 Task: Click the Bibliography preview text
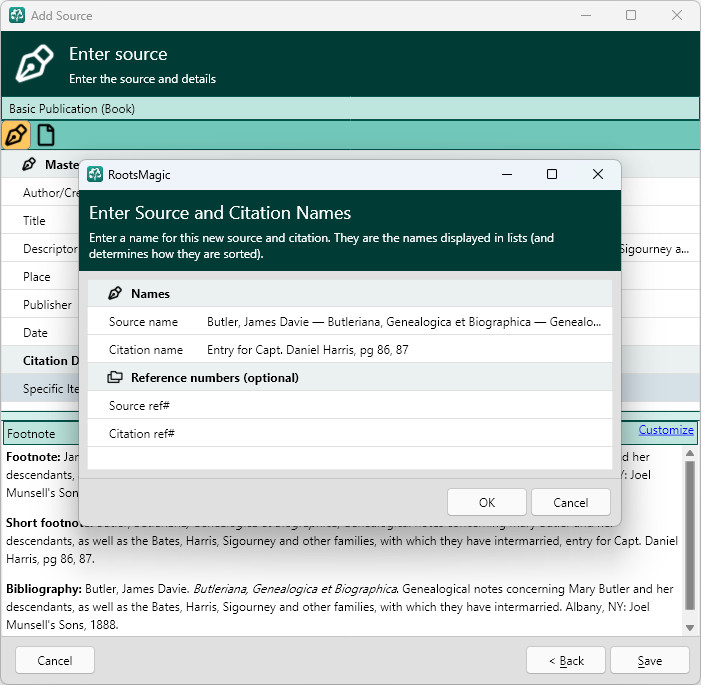point(340,607)
